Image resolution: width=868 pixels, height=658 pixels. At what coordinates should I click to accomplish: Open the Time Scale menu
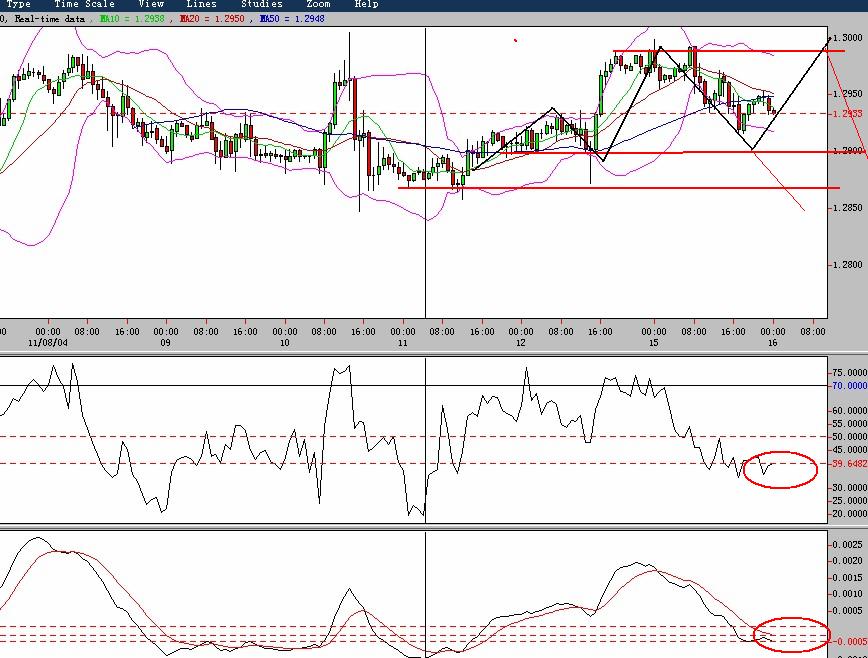pos(84,4)
